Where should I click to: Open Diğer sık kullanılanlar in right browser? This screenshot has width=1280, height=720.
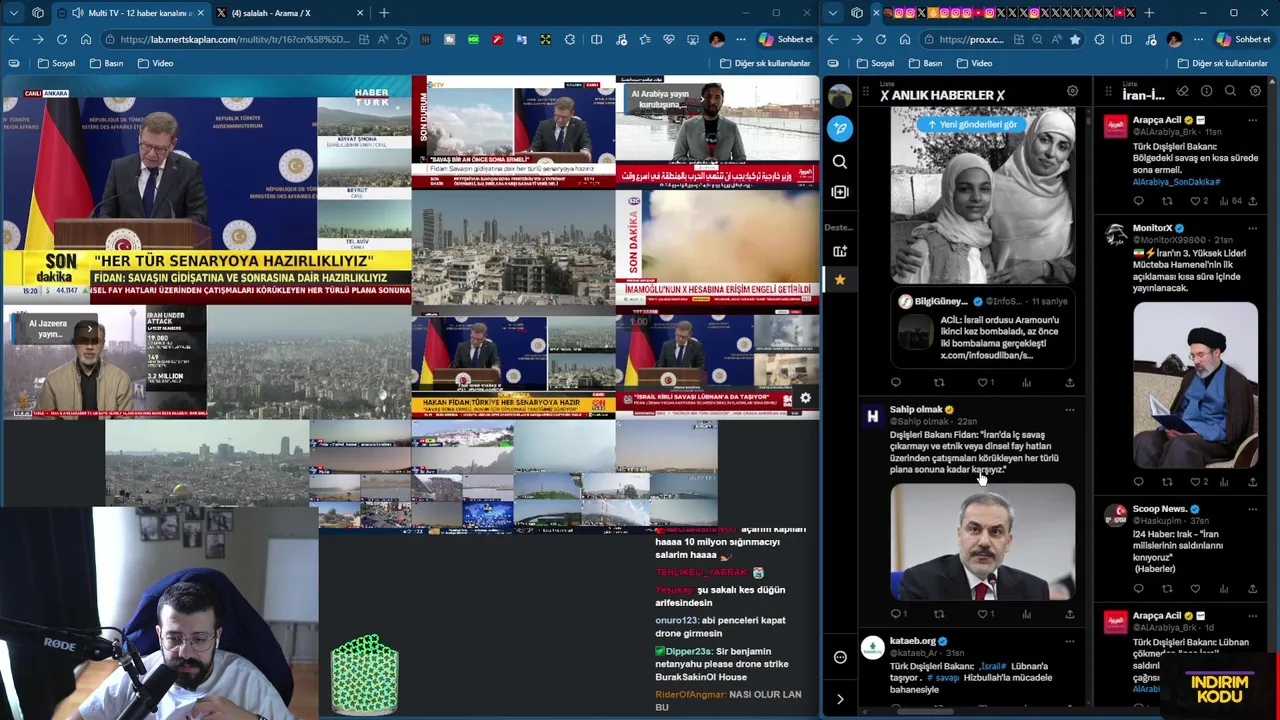[1222, 63]
